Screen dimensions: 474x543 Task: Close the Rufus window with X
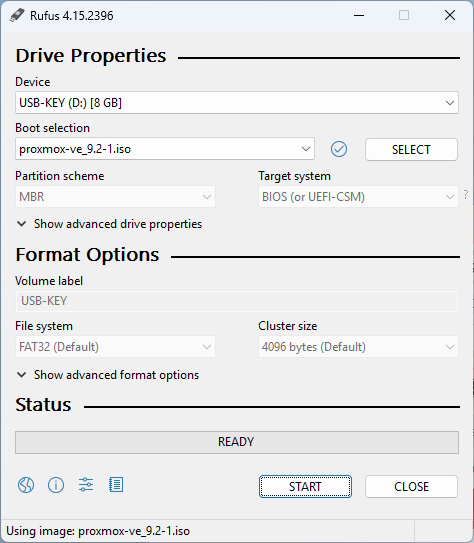pos(450,15)
